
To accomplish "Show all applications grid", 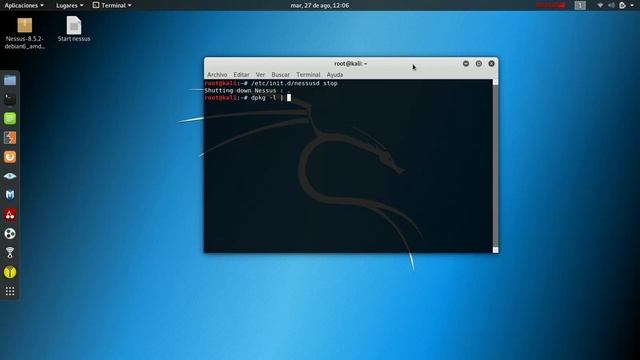I will pos(10,291).
